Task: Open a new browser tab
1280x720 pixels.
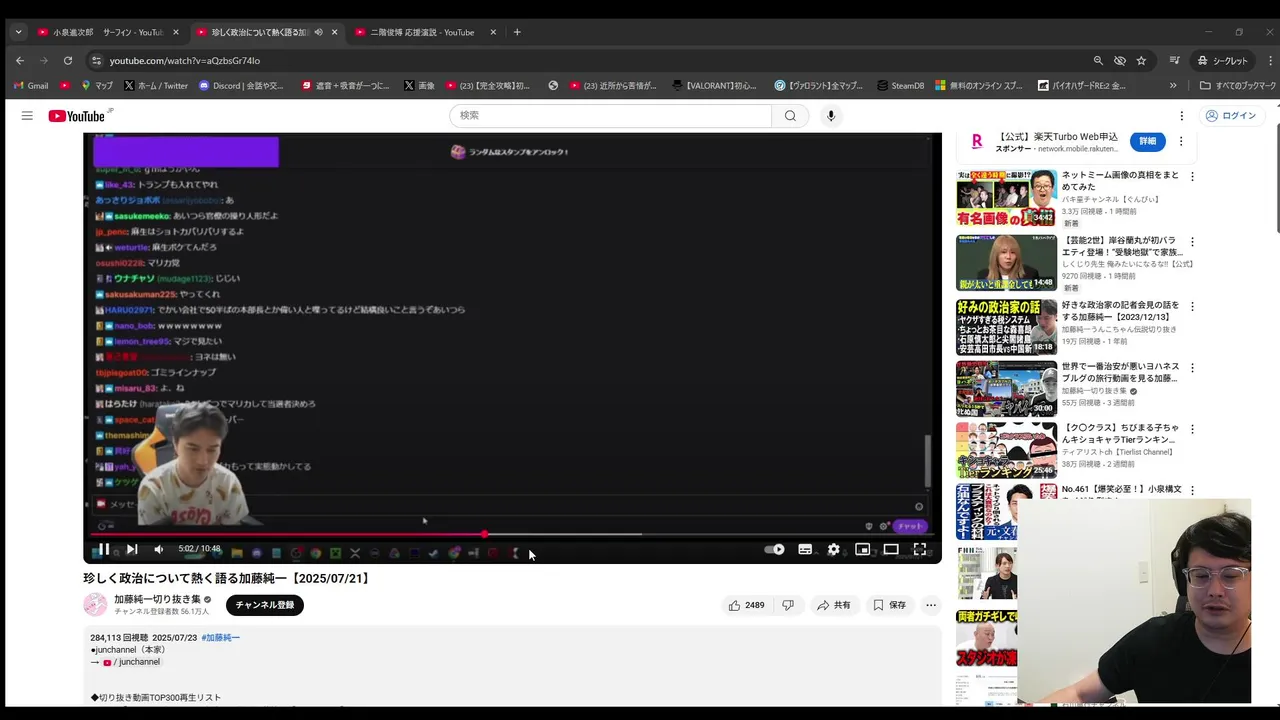Action: [517, 32]
